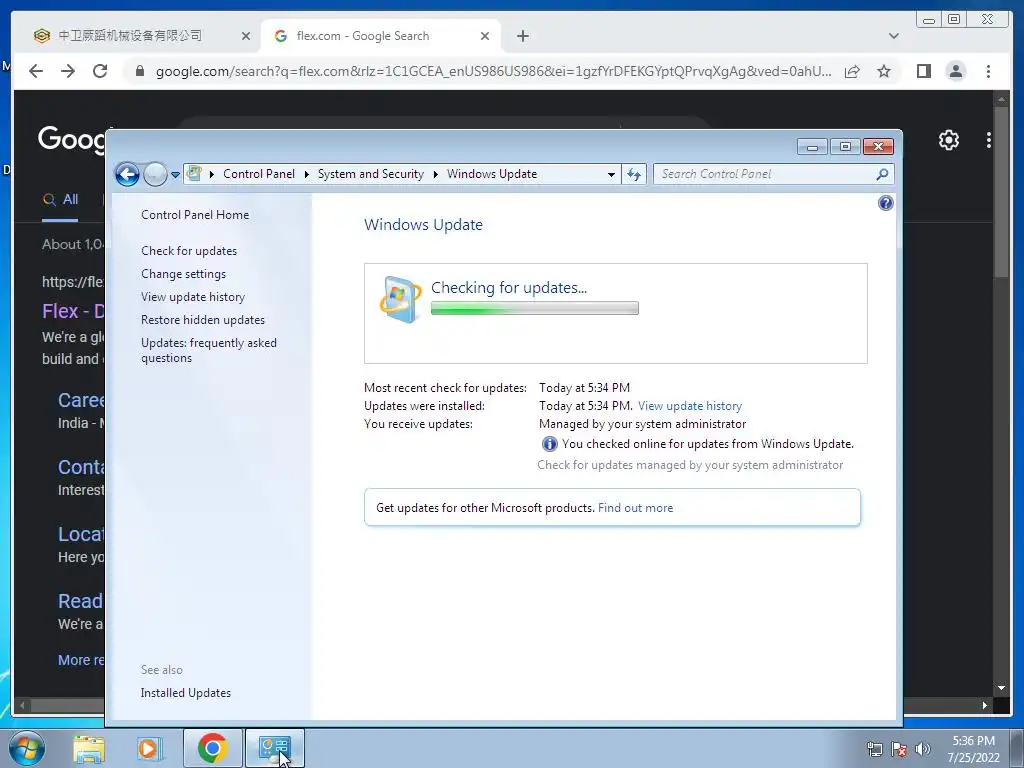Close the Chinese-titled Chrome tab
Viewport: 1024px width, 768px height.
(x=246, y=36)
